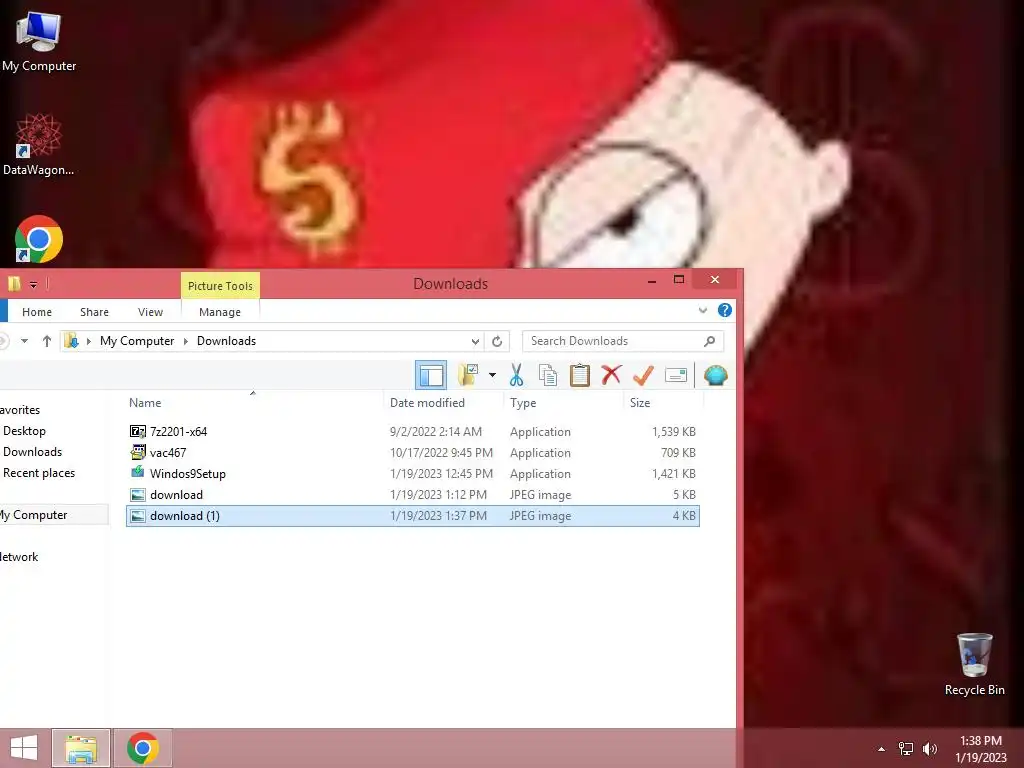Open Recent places in the navigation pane

tap(39, 473)
